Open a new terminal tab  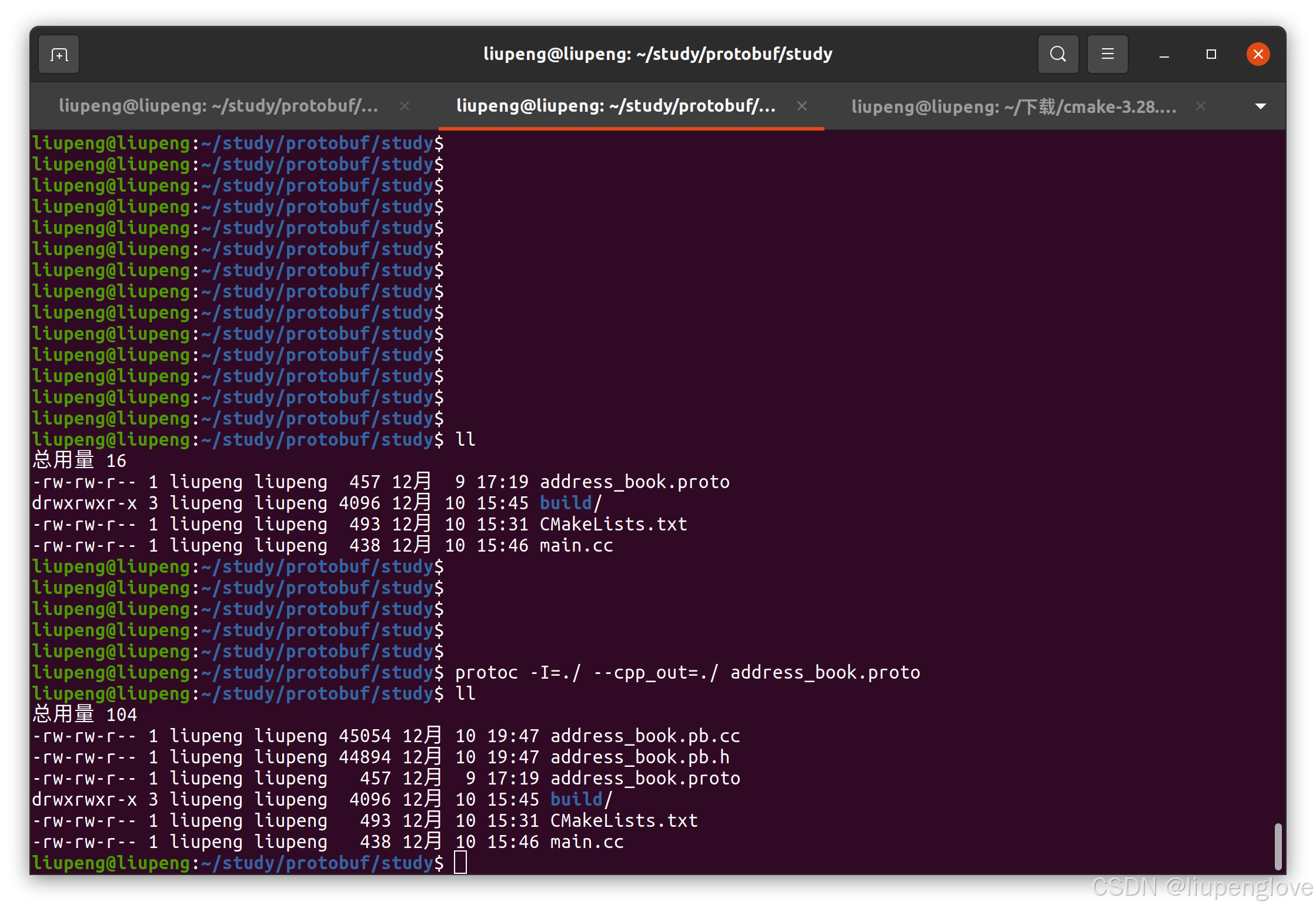click(59, 55)
